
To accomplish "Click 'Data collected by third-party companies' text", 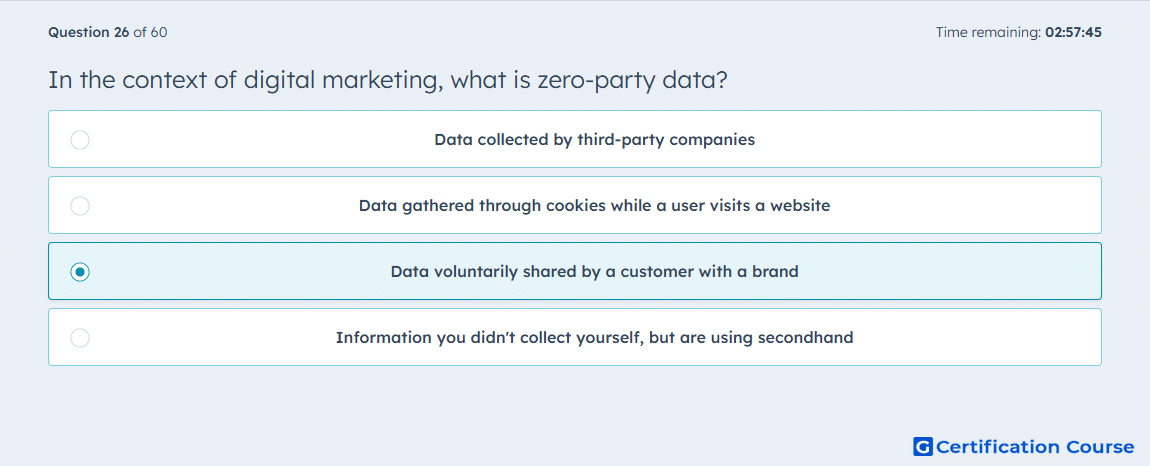I will (595, 139).
